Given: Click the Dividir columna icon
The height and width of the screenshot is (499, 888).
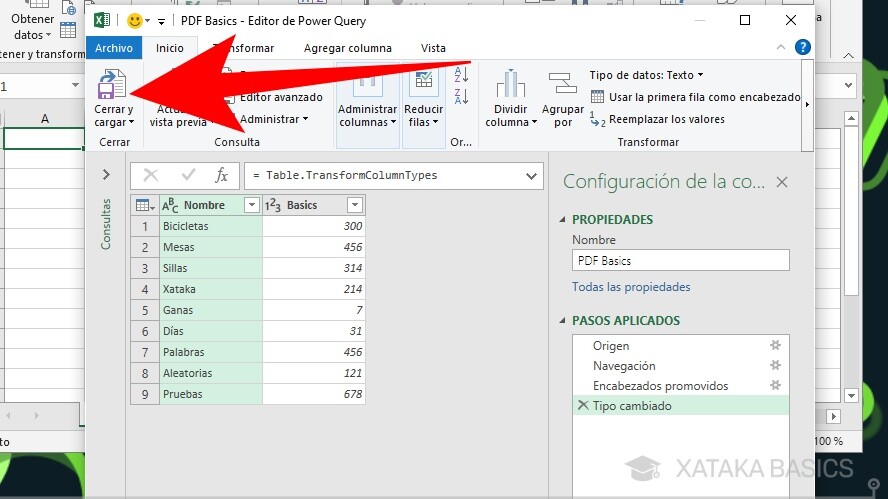Looking at the screenshot, I should coord(510,83).
